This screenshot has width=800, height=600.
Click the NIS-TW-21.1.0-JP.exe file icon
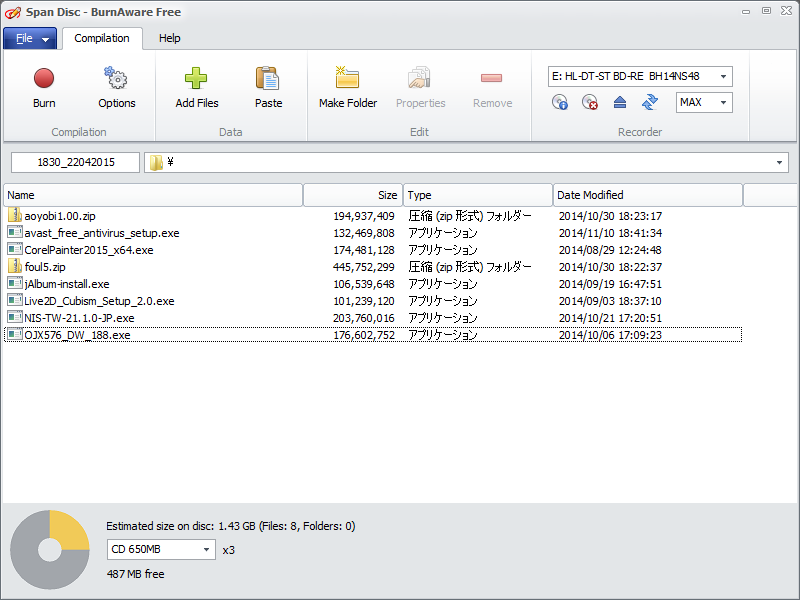(15, 317)
